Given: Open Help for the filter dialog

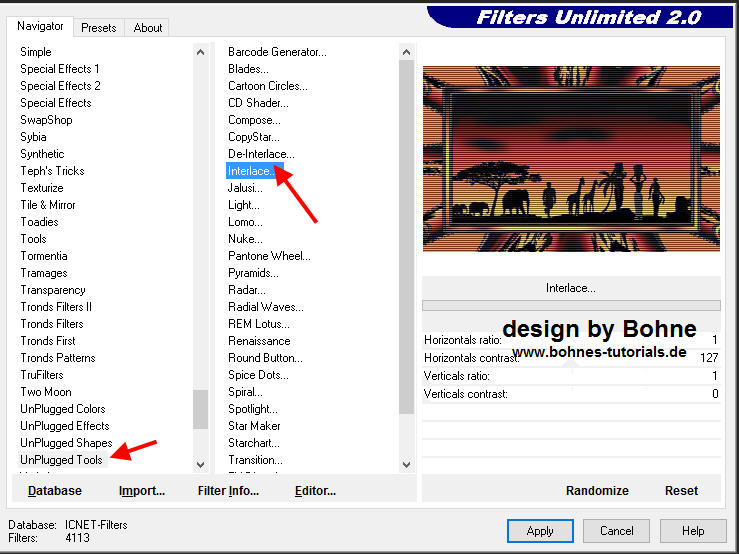Looking at the screenshot, I should (693, 531).
